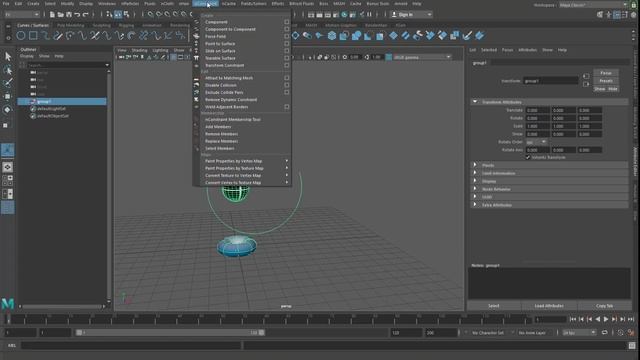Click the Save scene icon
The image size is (640, 360).
(69, 15)
